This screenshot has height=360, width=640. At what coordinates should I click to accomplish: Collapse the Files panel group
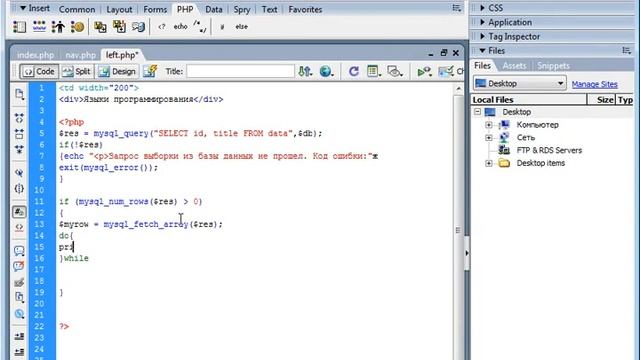click(483, 51)
